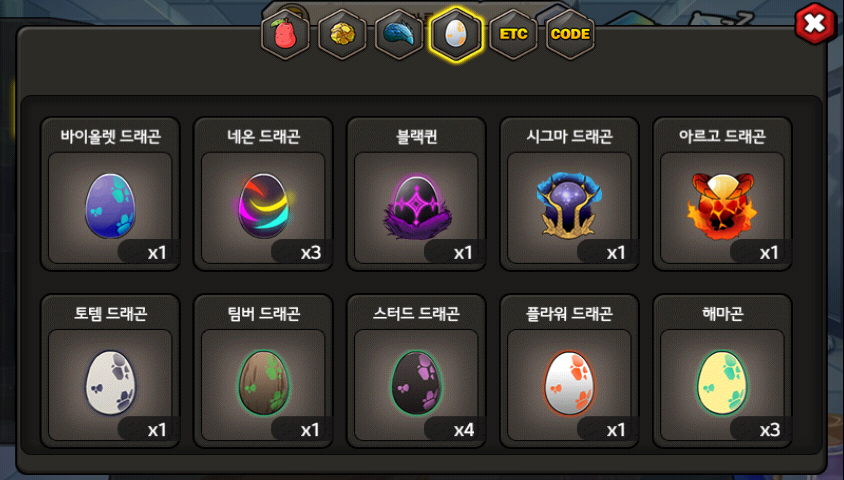The image size is (844, 480).
Task: Select the 토템 드래곤 white egg
Action: point(110,383)
